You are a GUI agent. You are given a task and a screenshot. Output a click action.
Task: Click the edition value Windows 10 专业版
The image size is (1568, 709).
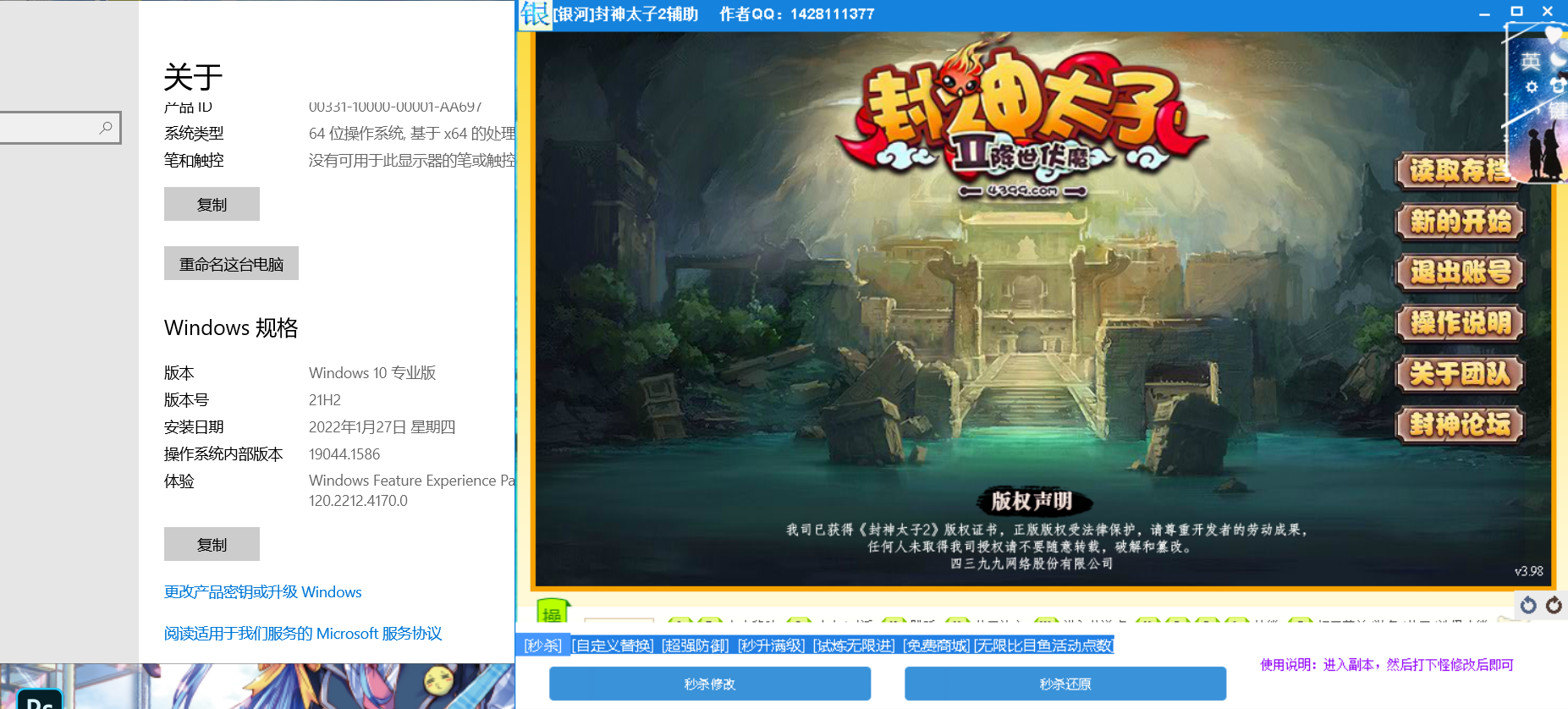(x=372, y=373)
